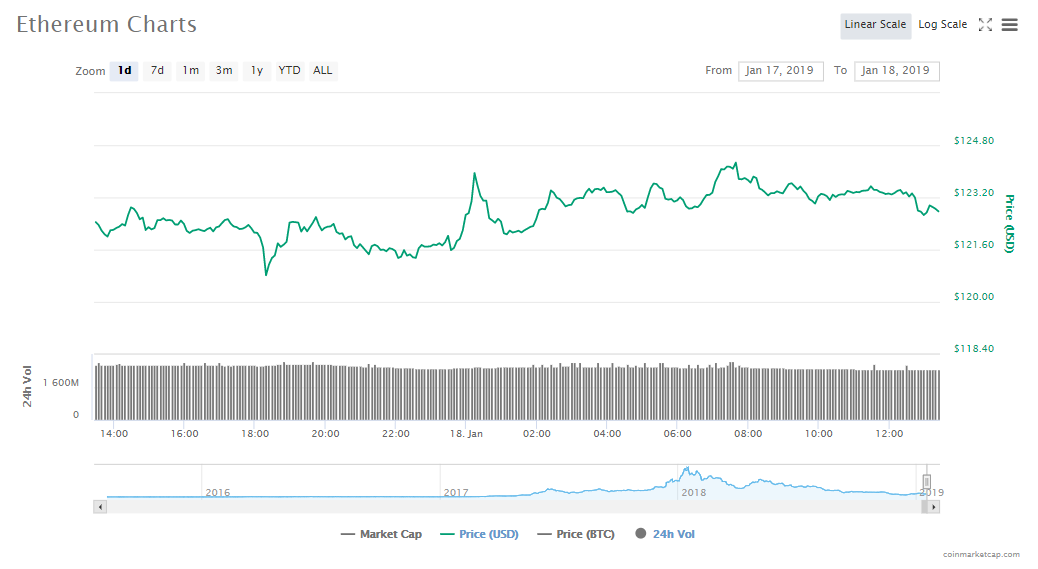The height and width of the screenshot is (569, 1038).
Task: Switch to Linear Scale
Action: [x=875, y=25]
